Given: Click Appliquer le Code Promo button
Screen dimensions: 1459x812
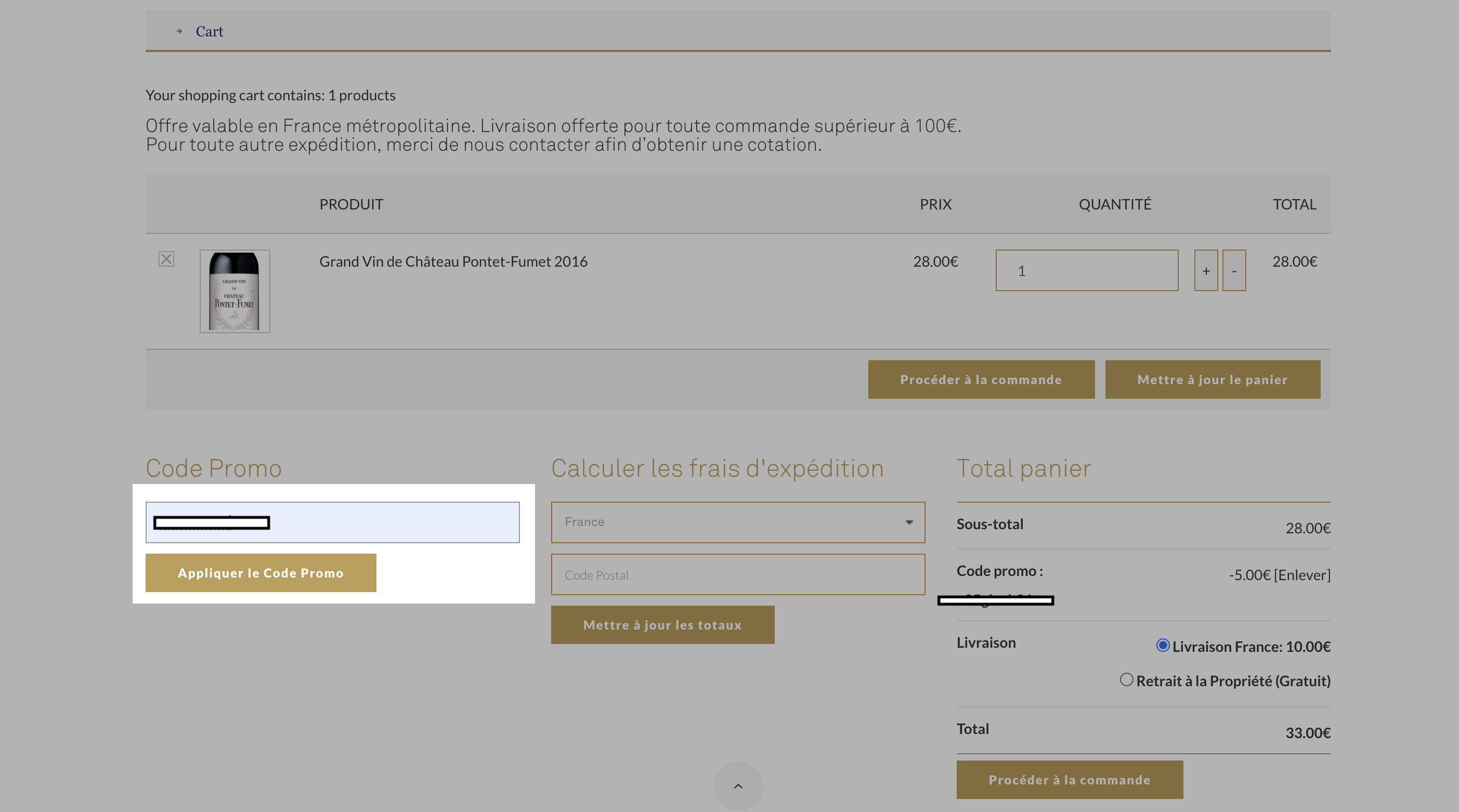Looking at the screenshot, I should 261,573.
